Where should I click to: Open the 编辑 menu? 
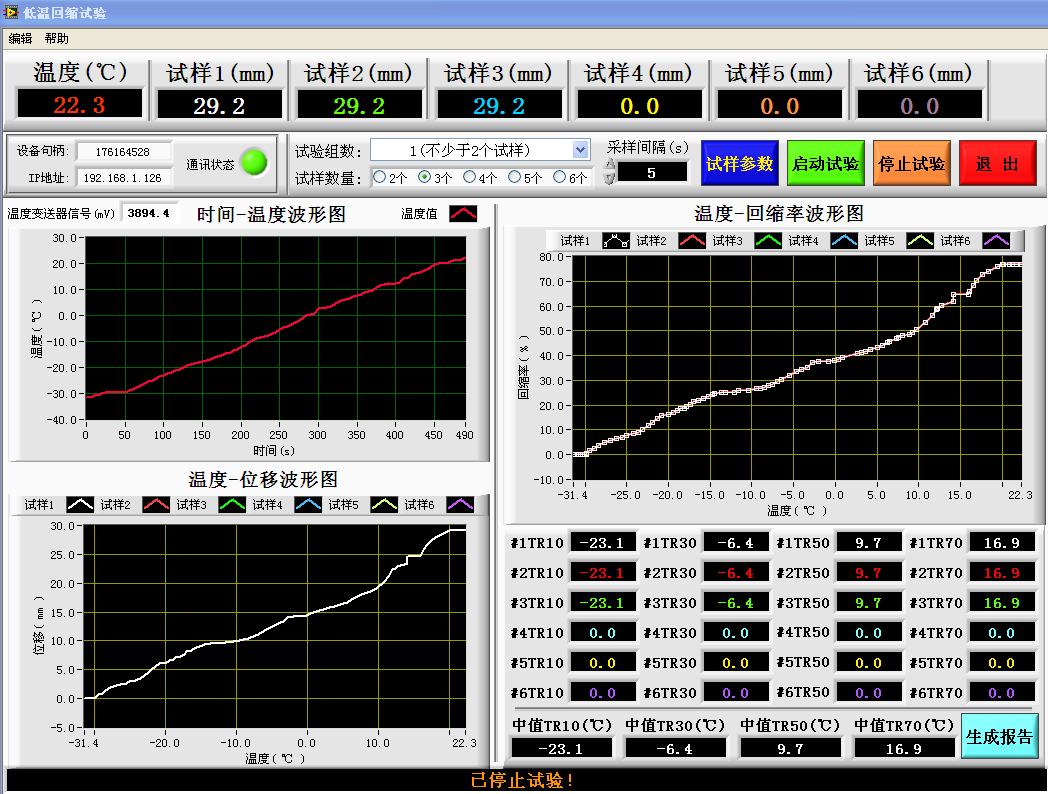pyautogui.click(x=20, y=39)
